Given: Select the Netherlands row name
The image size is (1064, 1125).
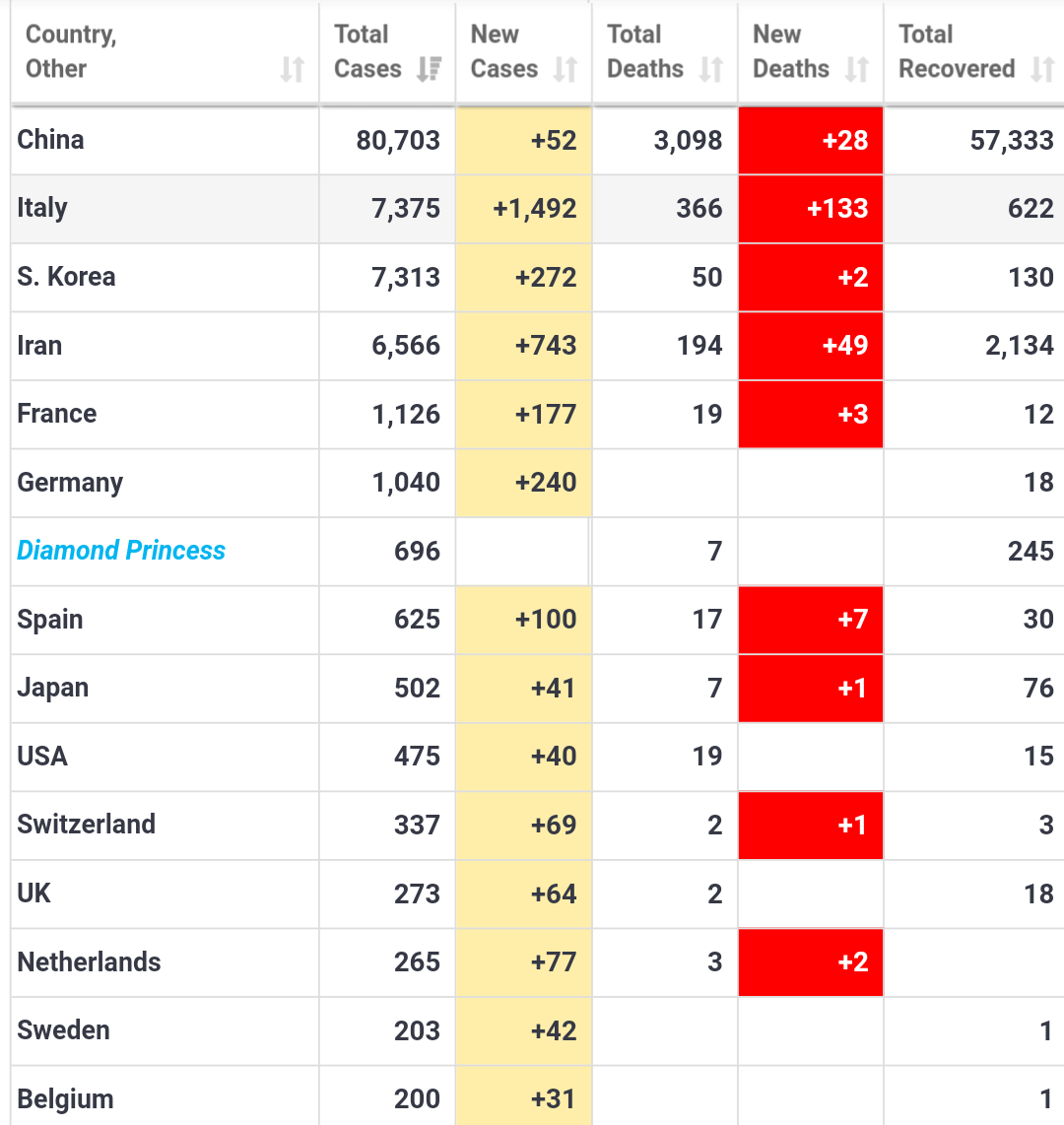Looking at the screenshot, I should tap(89, 962).
